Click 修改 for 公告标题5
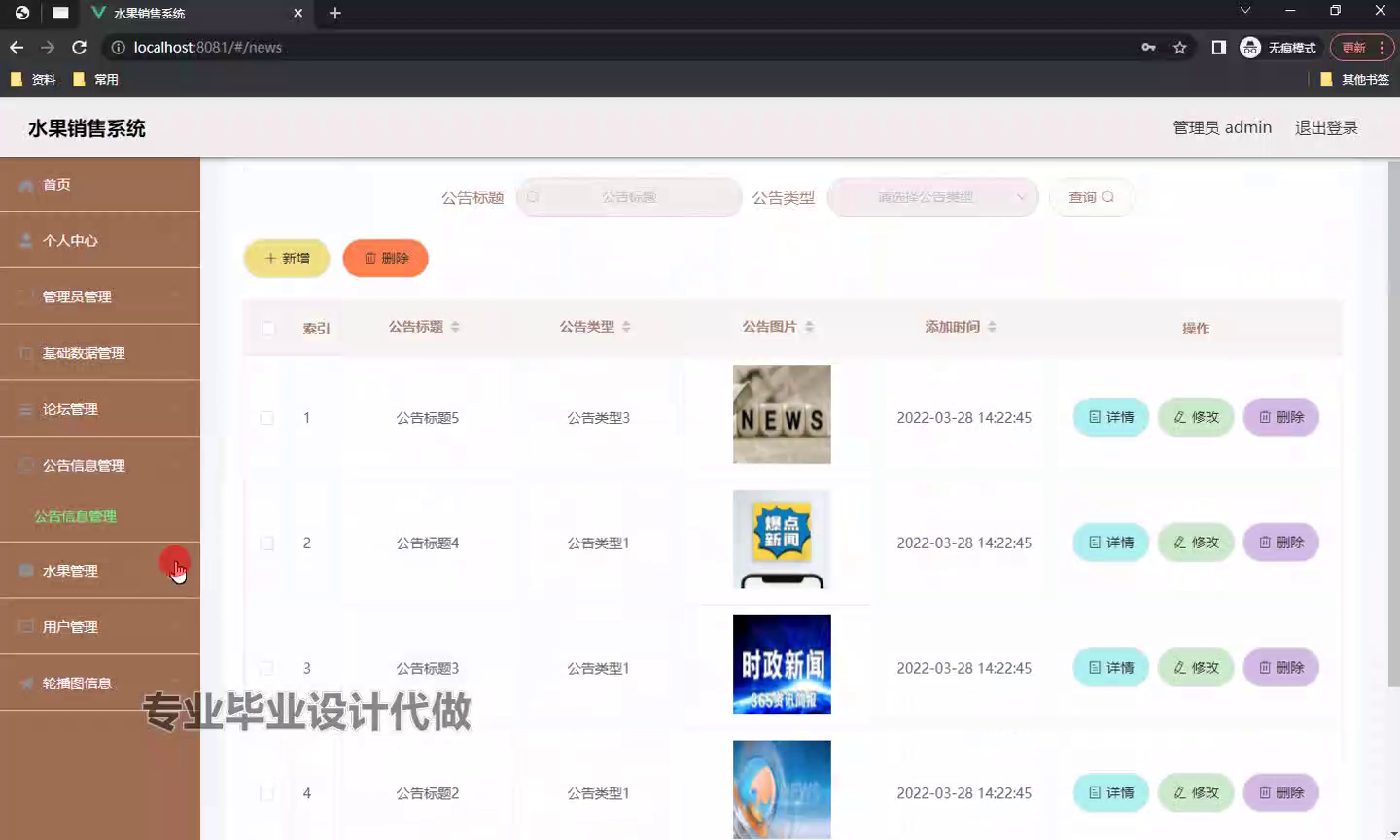 click(1196, 417)
